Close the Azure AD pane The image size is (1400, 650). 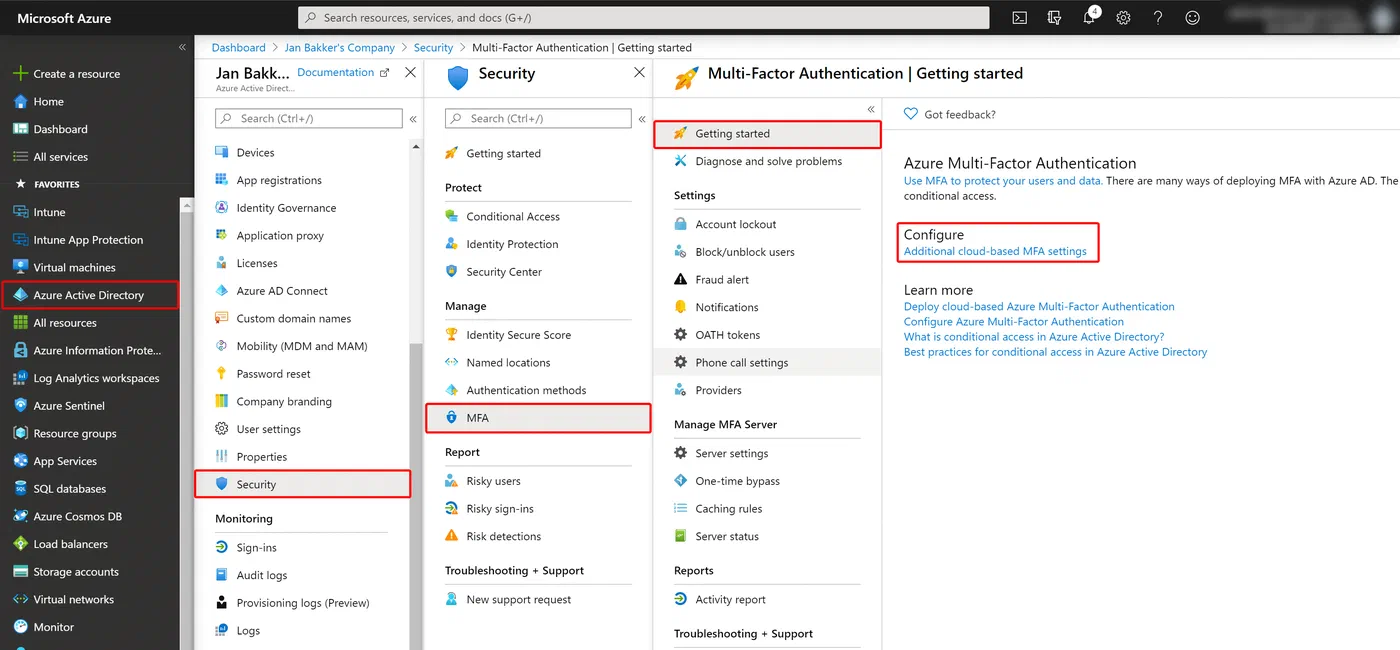[x=410, y=73]
